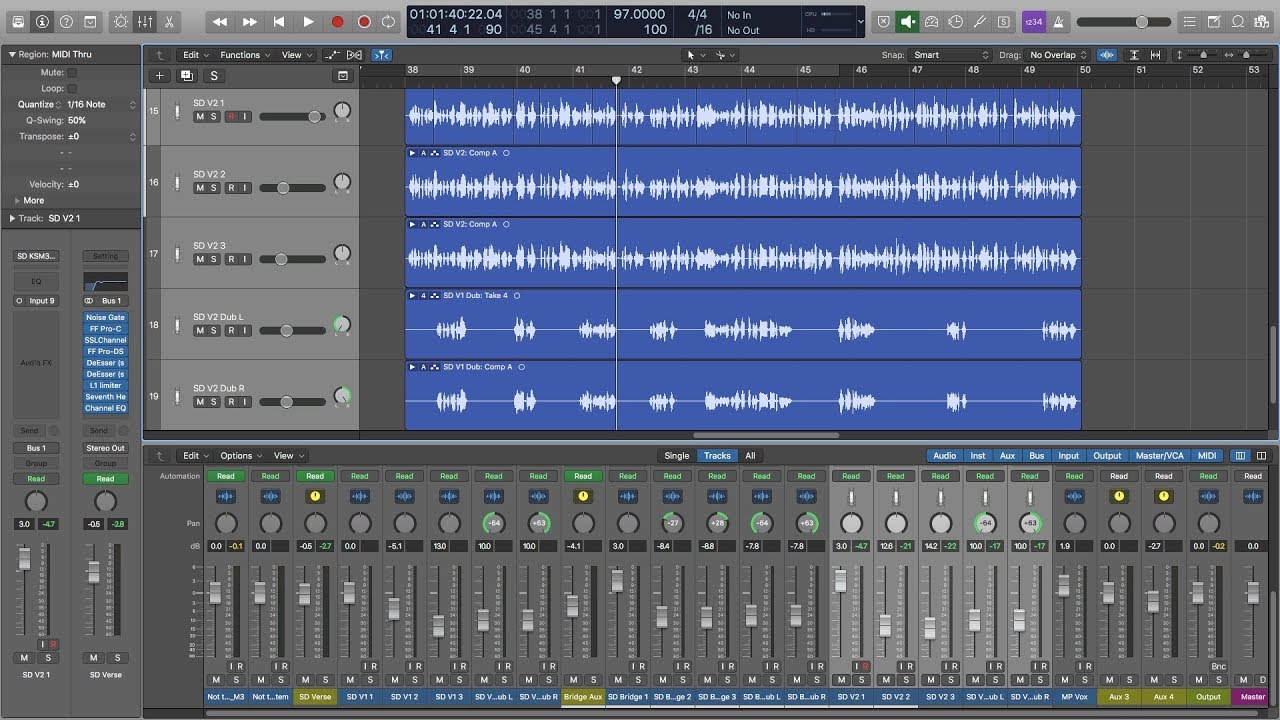Toggle the count-in 1234 button
This screenshot has width=1280, height=720.
pos(1033,21)
